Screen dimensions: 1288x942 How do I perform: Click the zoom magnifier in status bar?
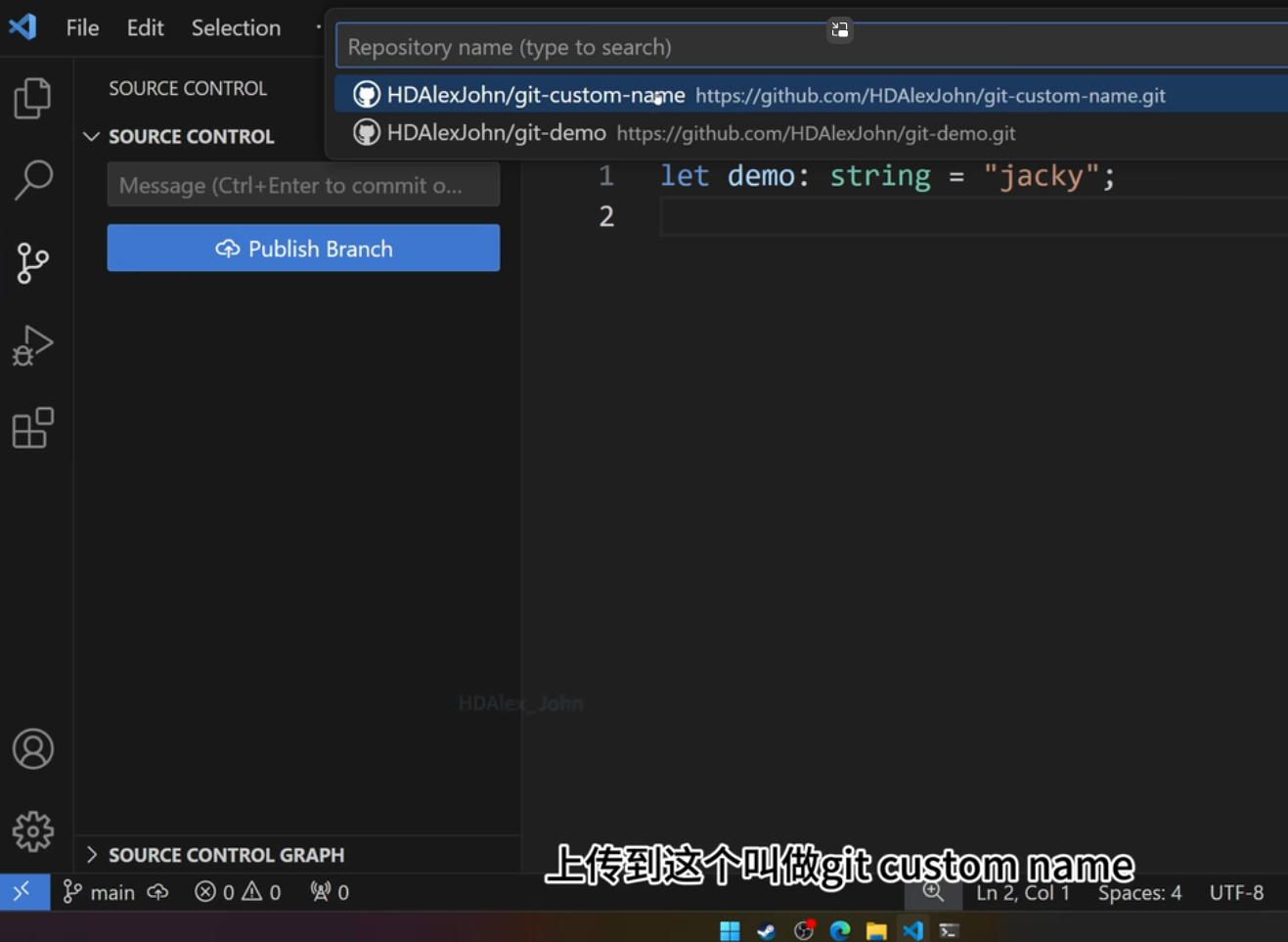tap(933, 892)
